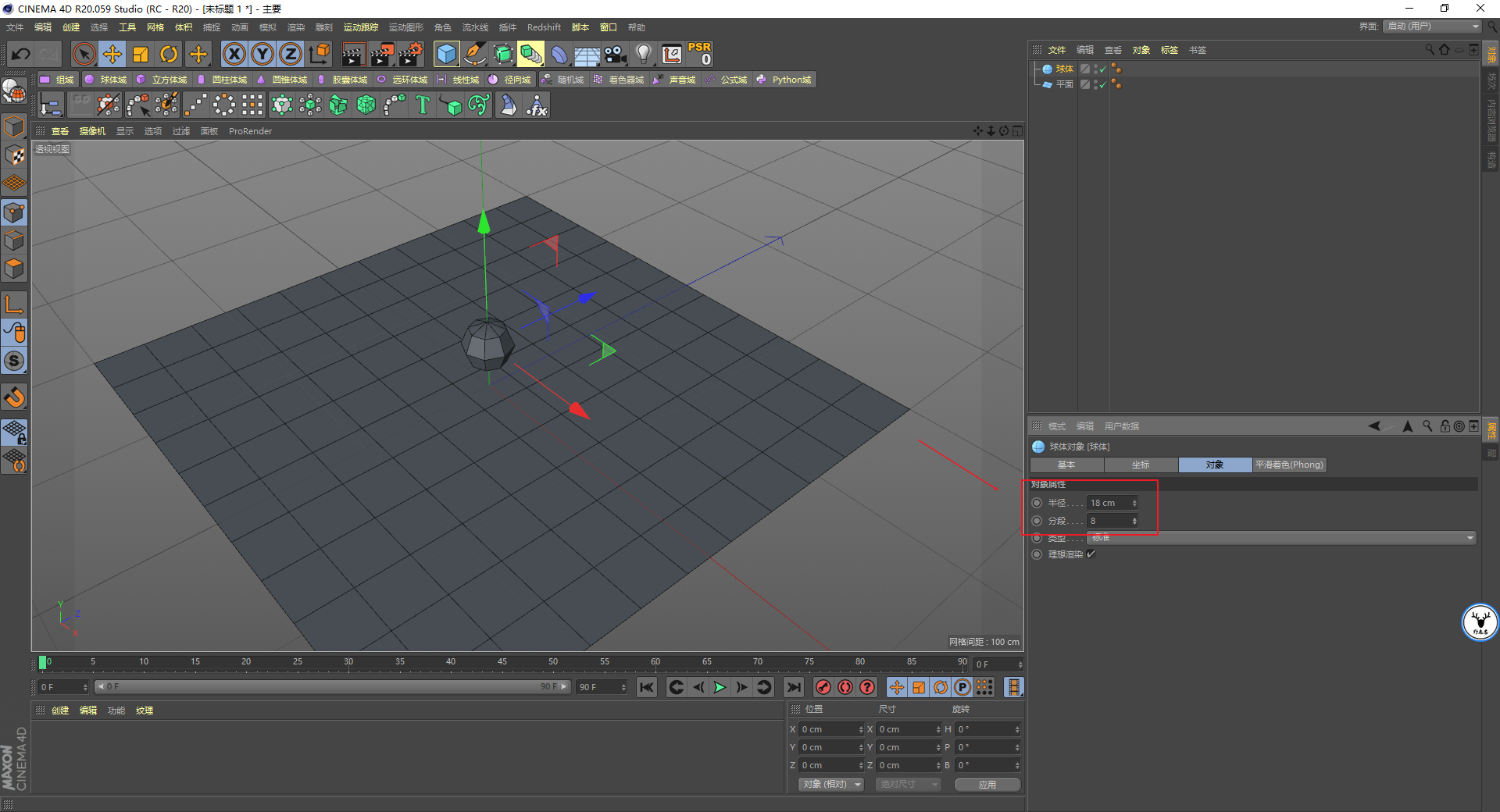Click the home icon in Object Manager

(1445, 49)
